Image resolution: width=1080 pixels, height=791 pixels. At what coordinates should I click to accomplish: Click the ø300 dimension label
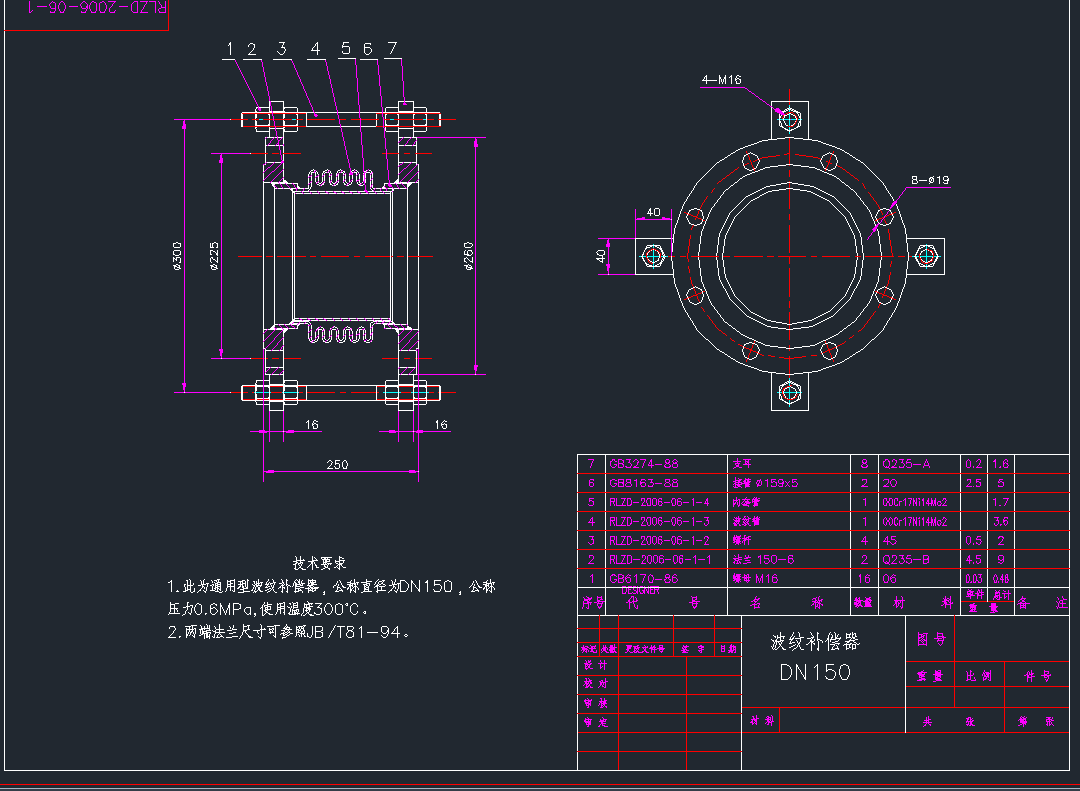(177, 257)
